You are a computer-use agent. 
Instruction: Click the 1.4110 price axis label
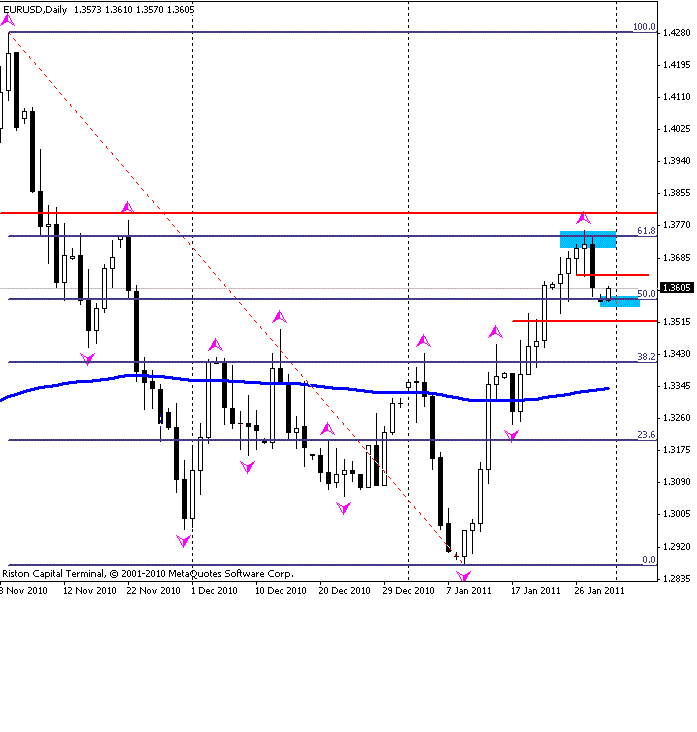coord(676,97)
